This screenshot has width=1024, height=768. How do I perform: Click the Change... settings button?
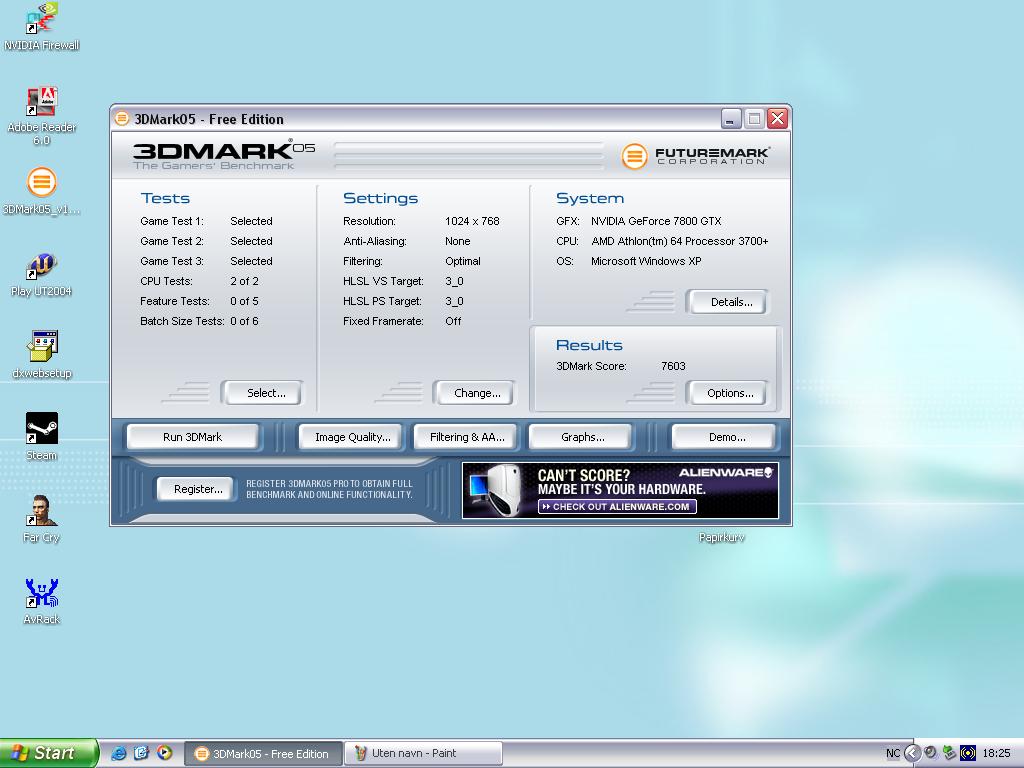click(473, 393)
